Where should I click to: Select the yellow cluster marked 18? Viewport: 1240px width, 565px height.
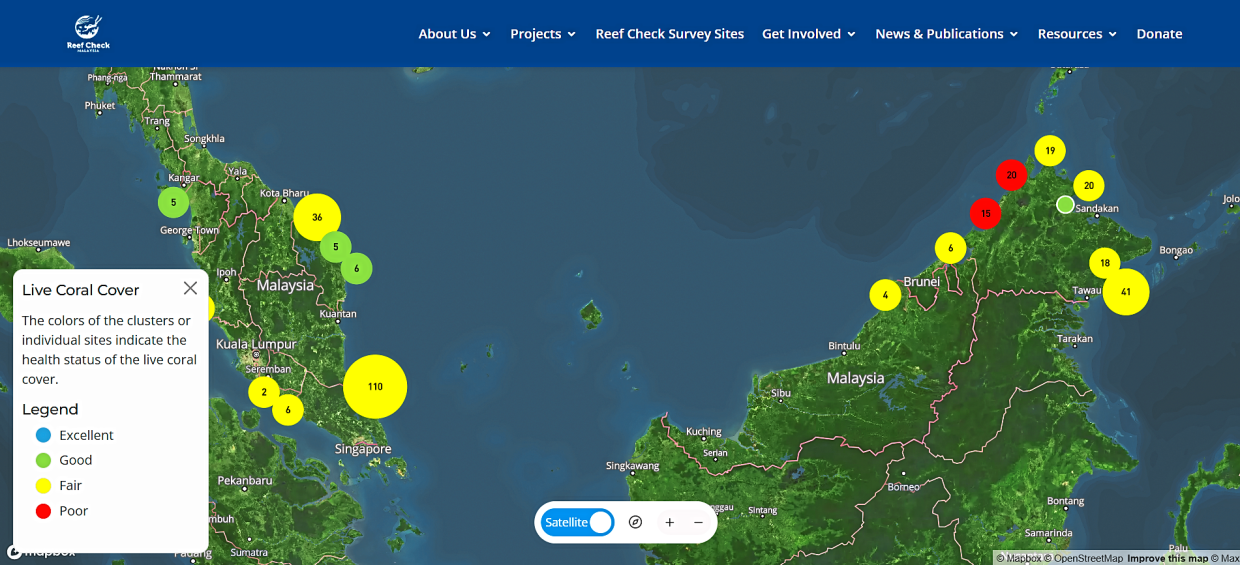(1104, 264)
